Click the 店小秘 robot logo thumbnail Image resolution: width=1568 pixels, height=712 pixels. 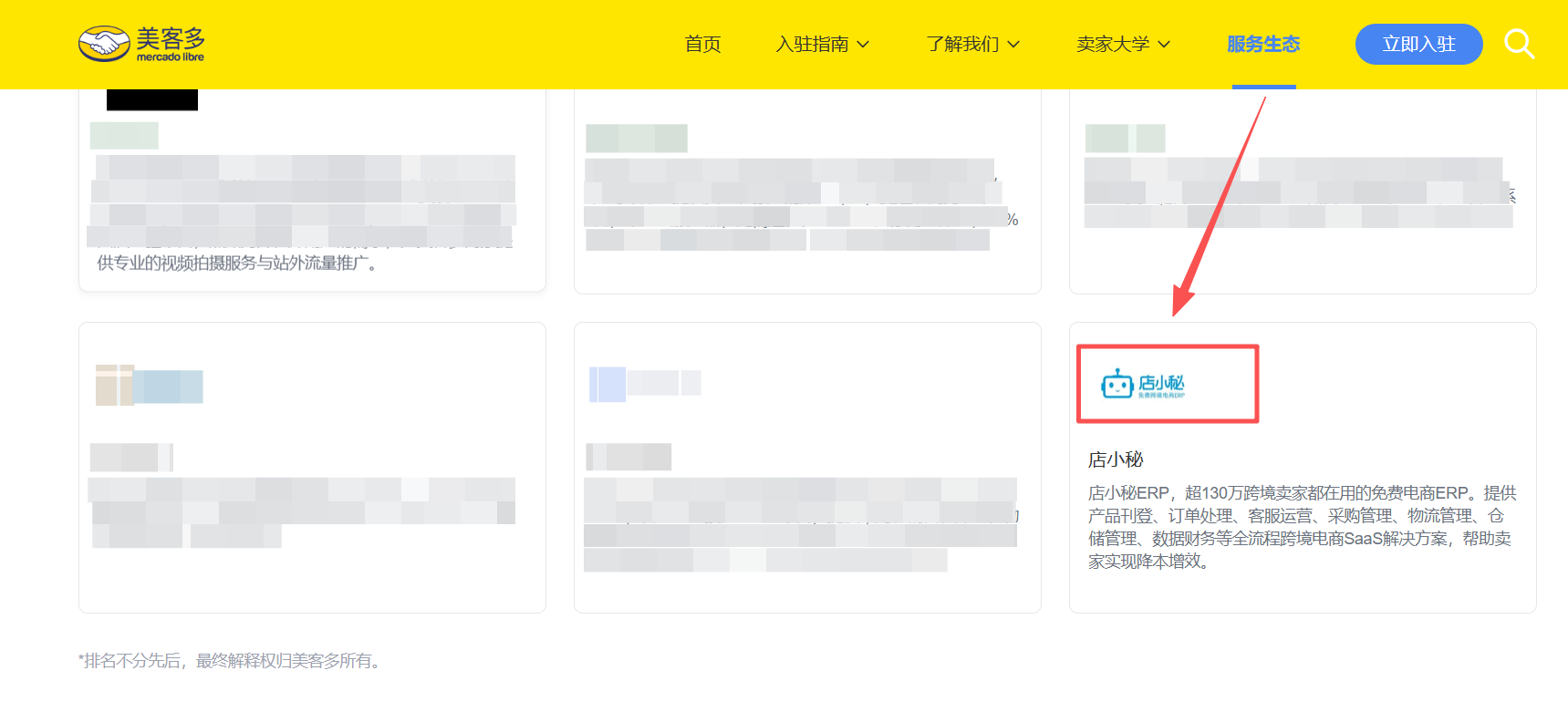pyautogui.click(x=1143, y=384)
